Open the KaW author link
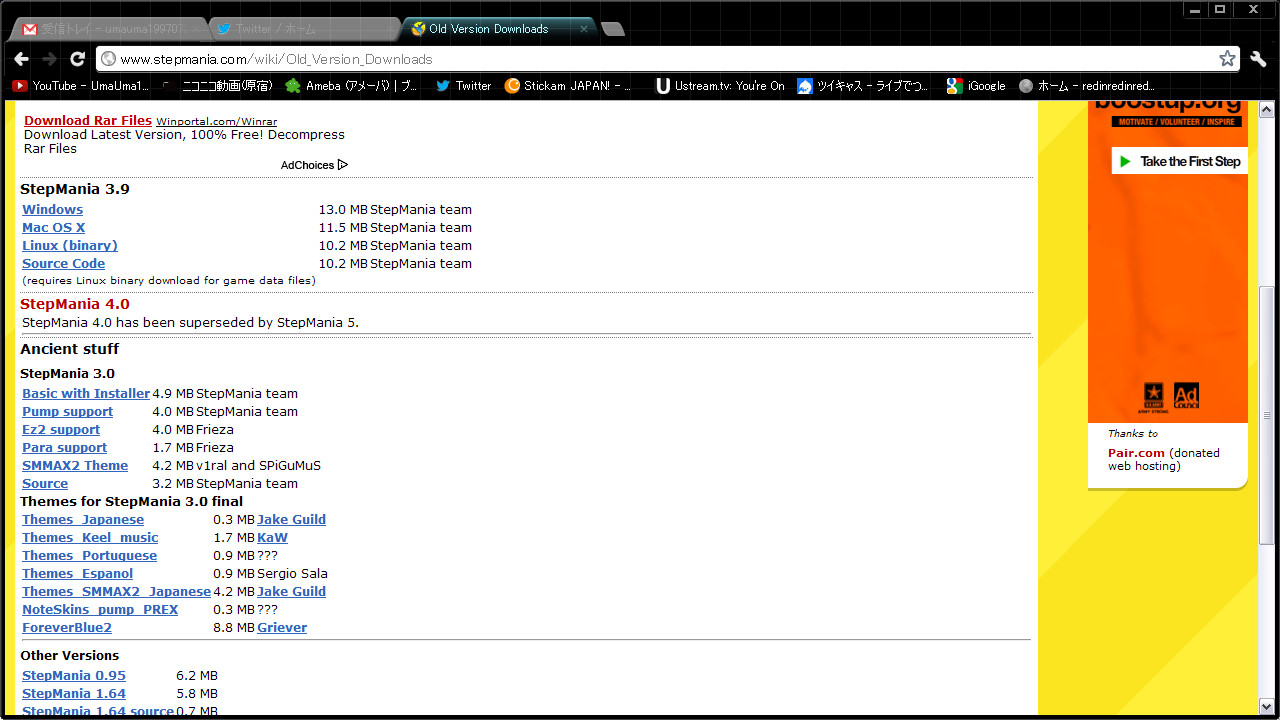The width and height of the screenshot is (1280, 720). coord(272,538)
